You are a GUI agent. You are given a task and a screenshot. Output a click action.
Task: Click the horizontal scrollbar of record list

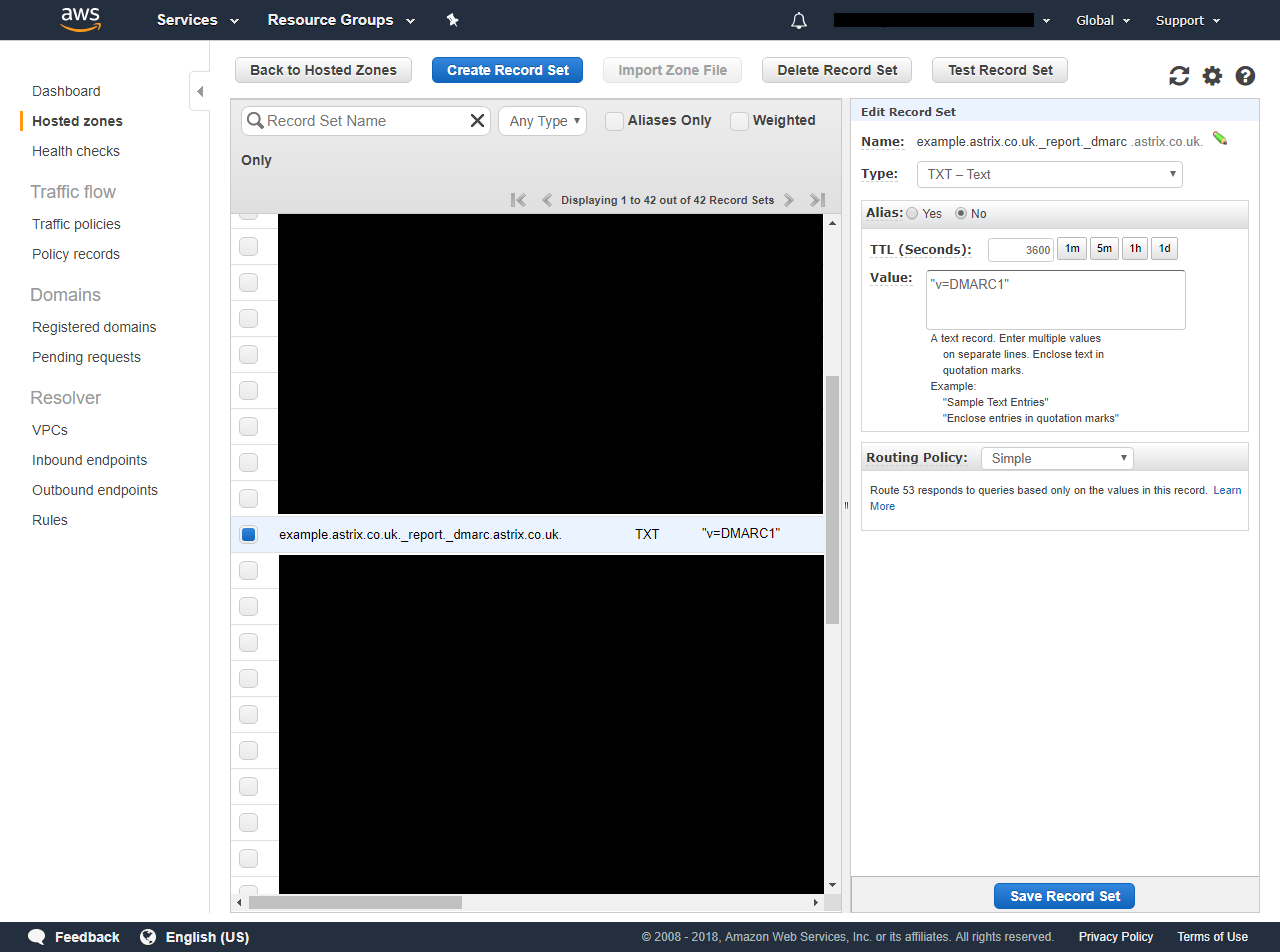click(x=355, y=902)
